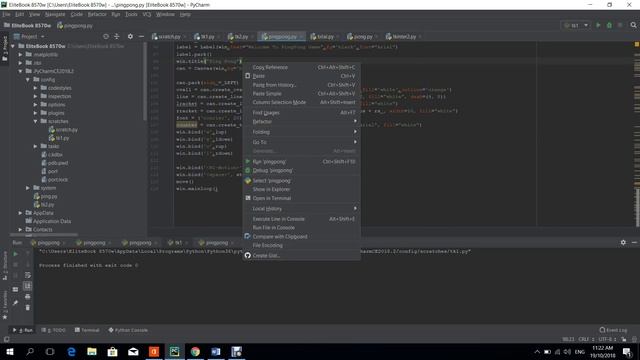Click the EliteBook 8570w breadcrumb in navigation bar
Image resolution: width=640 pixels, height=360 pixels.
[x=28, y=25]
